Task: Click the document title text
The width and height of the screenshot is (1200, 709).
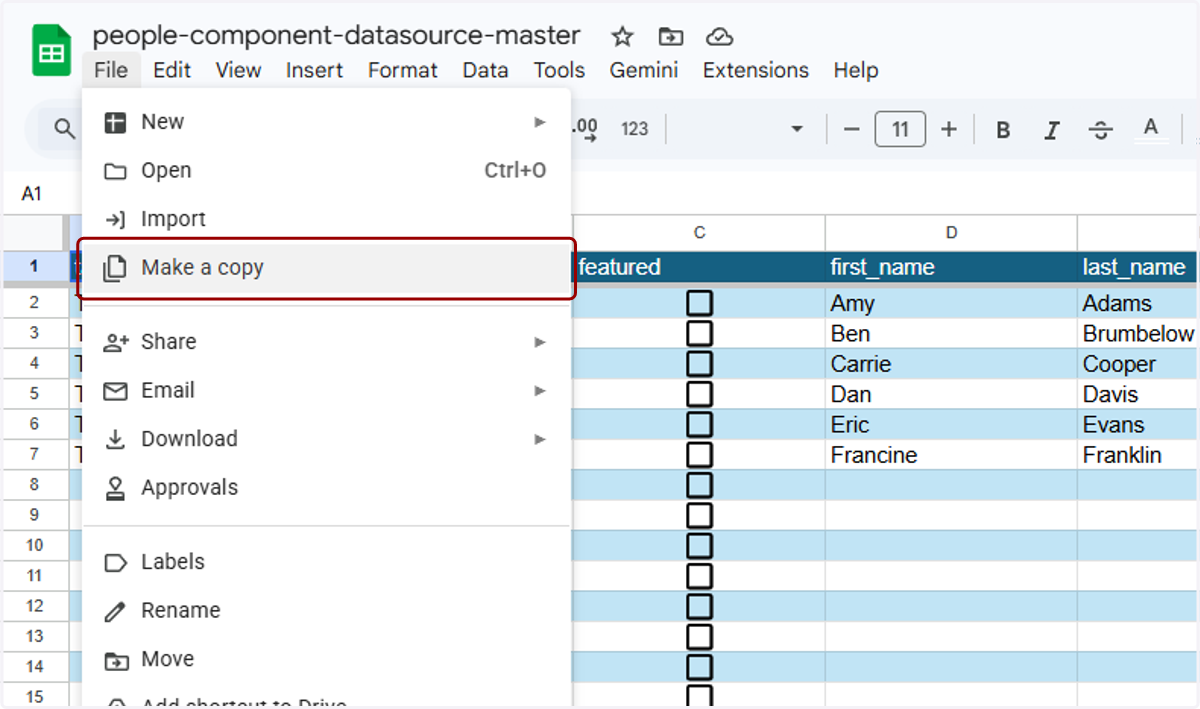Action: (x=336, y=36)
